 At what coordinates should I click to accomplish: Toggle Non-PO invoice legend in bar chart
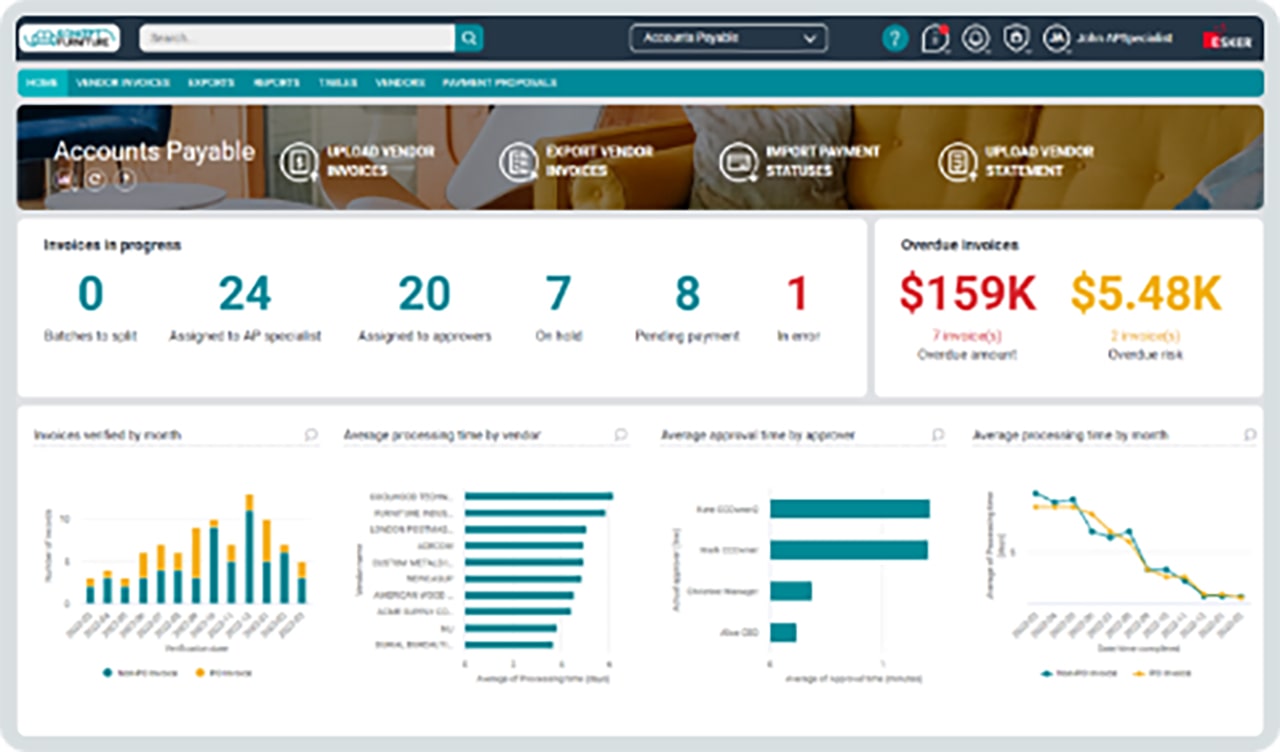[x=138, y=672]
